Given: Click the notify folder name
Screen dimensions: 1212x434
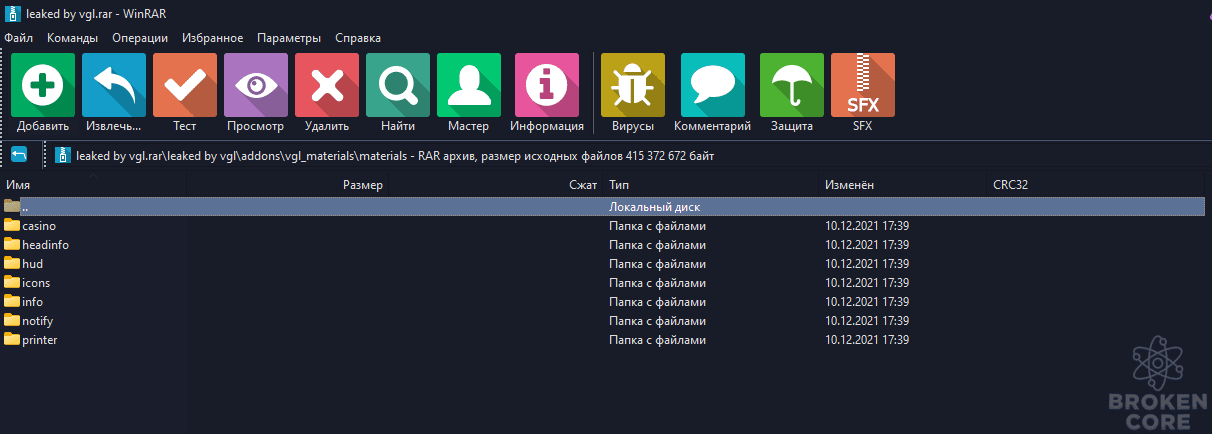Looking at the screenshot, I should pos(37,321).
